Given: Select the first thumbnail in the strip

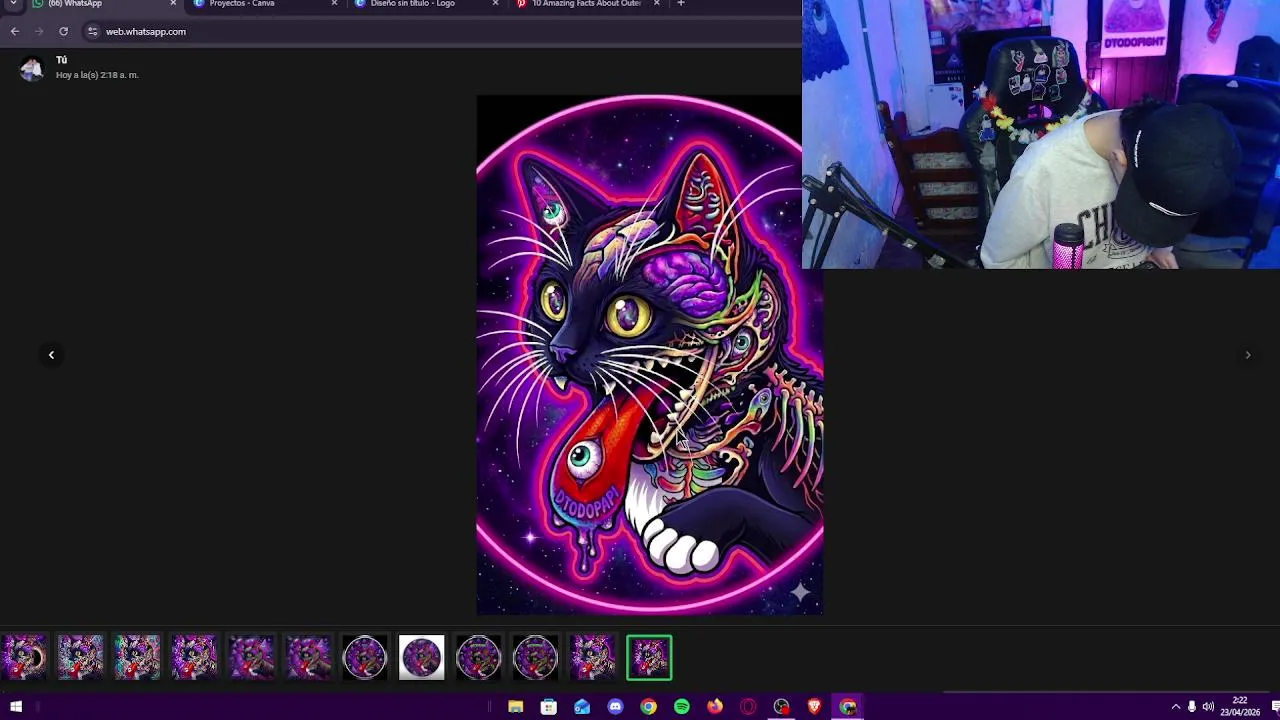Looking at the screenshot, I should 24,658.
